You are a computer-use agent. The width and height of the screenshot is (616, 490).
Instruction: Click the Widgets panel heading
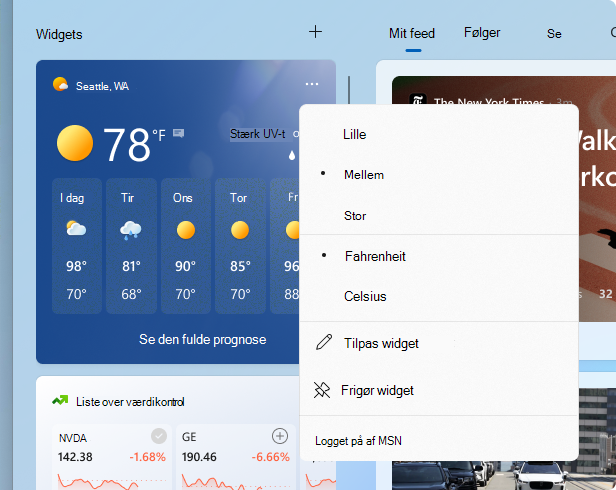59,34
